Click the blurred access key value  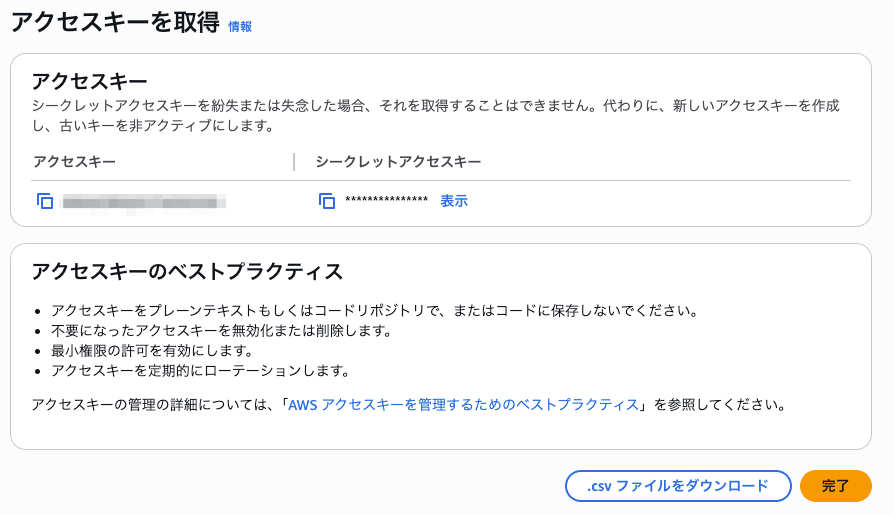click(x=143, y=202)
